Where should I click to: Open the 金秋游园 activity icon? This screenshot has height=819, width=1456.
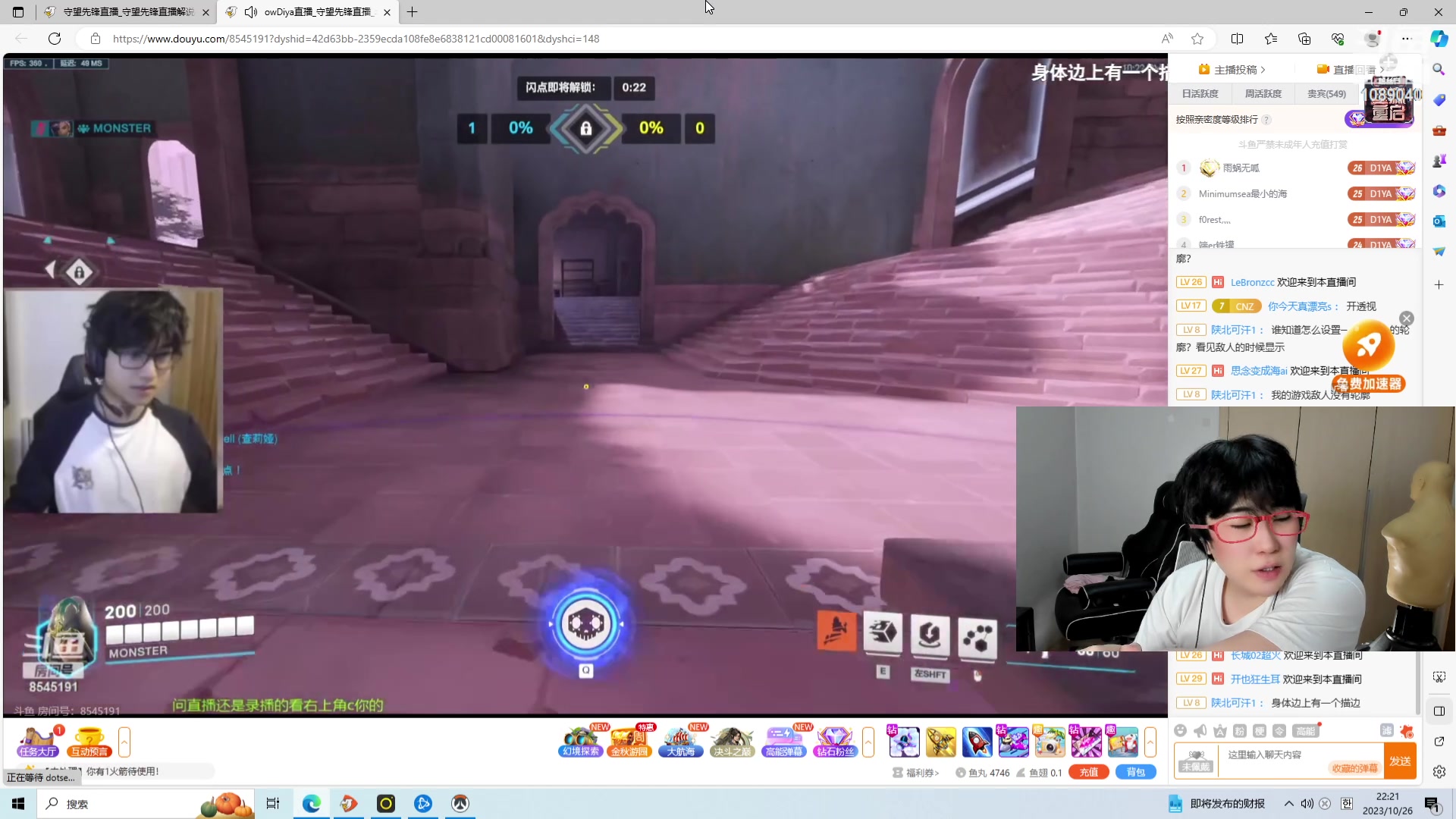click(x=629, y=742)
